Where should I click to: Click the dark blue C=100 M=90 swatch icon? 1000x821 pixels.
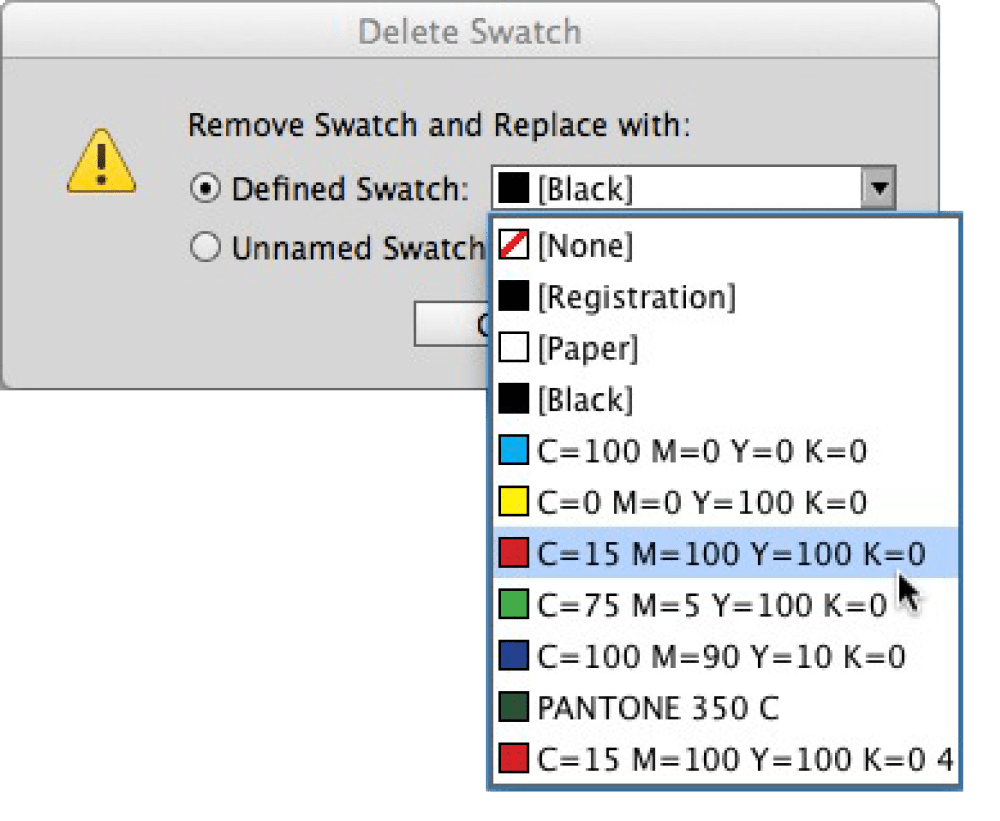pyautogui.click(x=513, y=656)
